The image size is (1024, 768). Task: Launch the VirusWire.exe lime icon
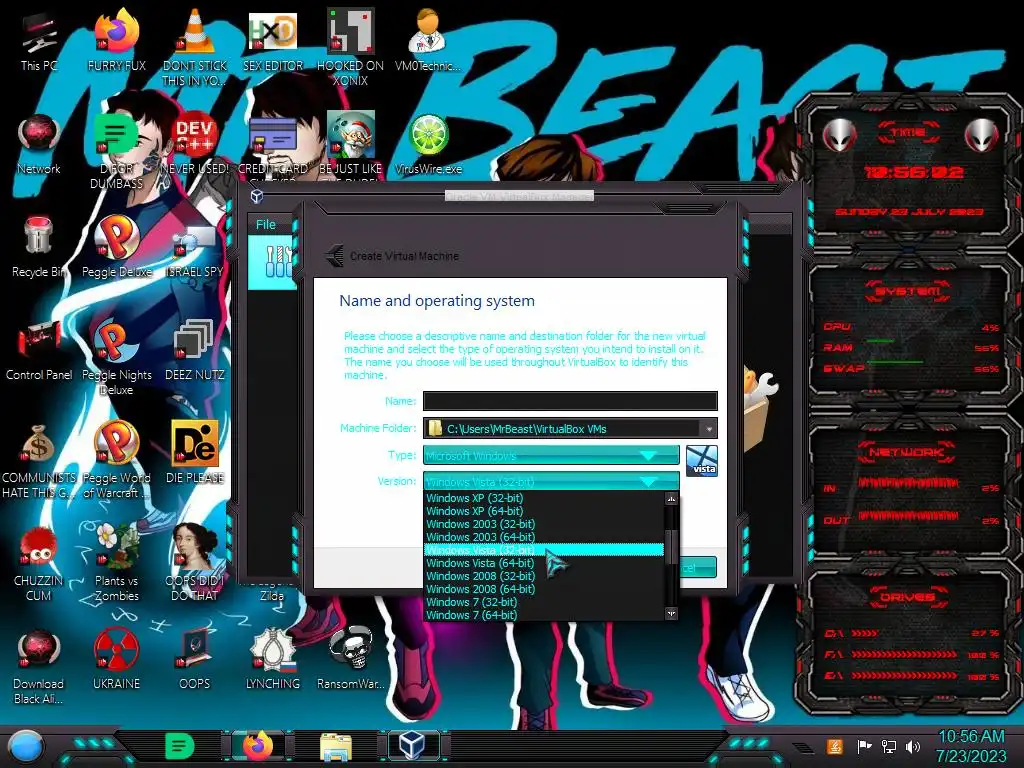[428, 144]
